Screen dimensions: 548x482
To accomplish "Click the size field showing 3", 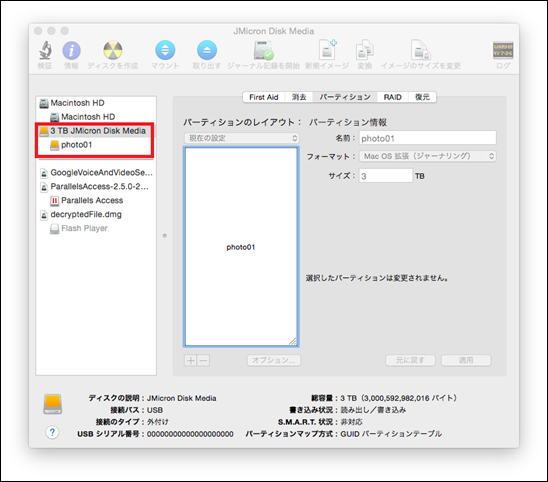I will [386, 175].
